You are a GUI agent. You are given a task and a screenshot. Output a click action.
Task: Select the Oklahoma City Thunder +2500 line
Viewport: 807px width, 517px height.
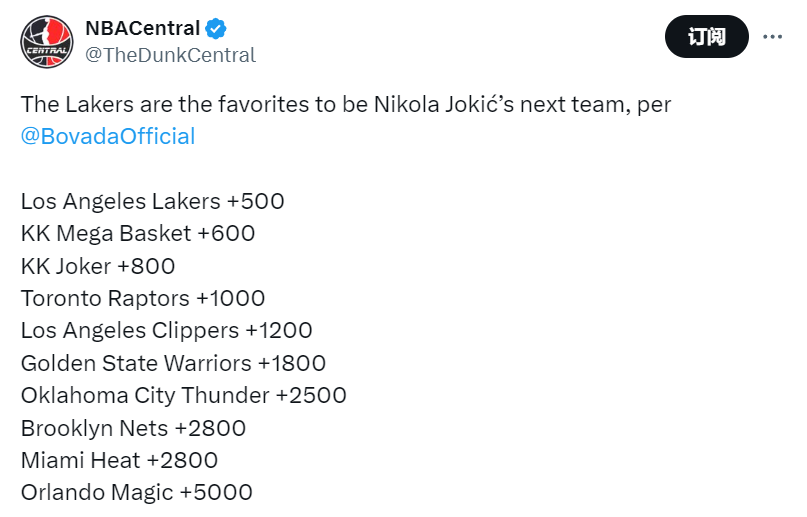tap(184, 396)
